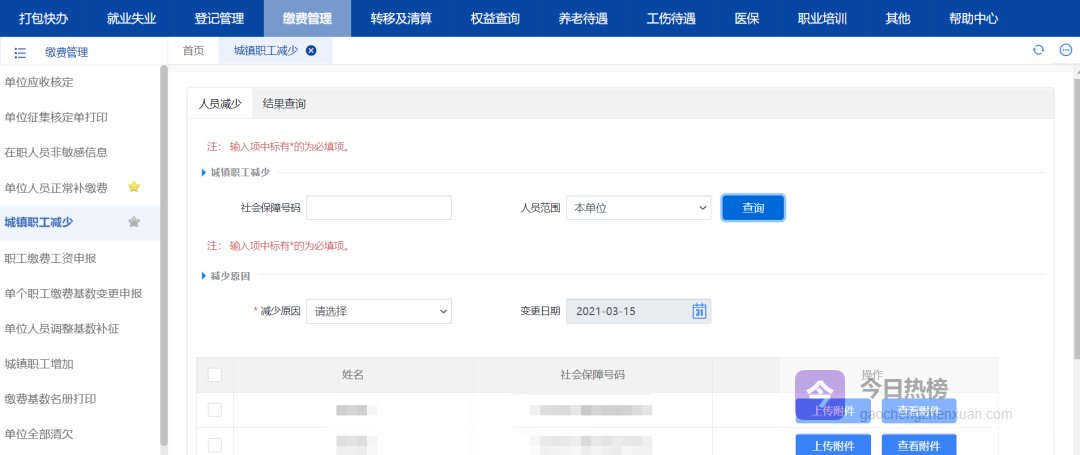Click the left sidebar vertical scrollbar

(x=164, y=250)
